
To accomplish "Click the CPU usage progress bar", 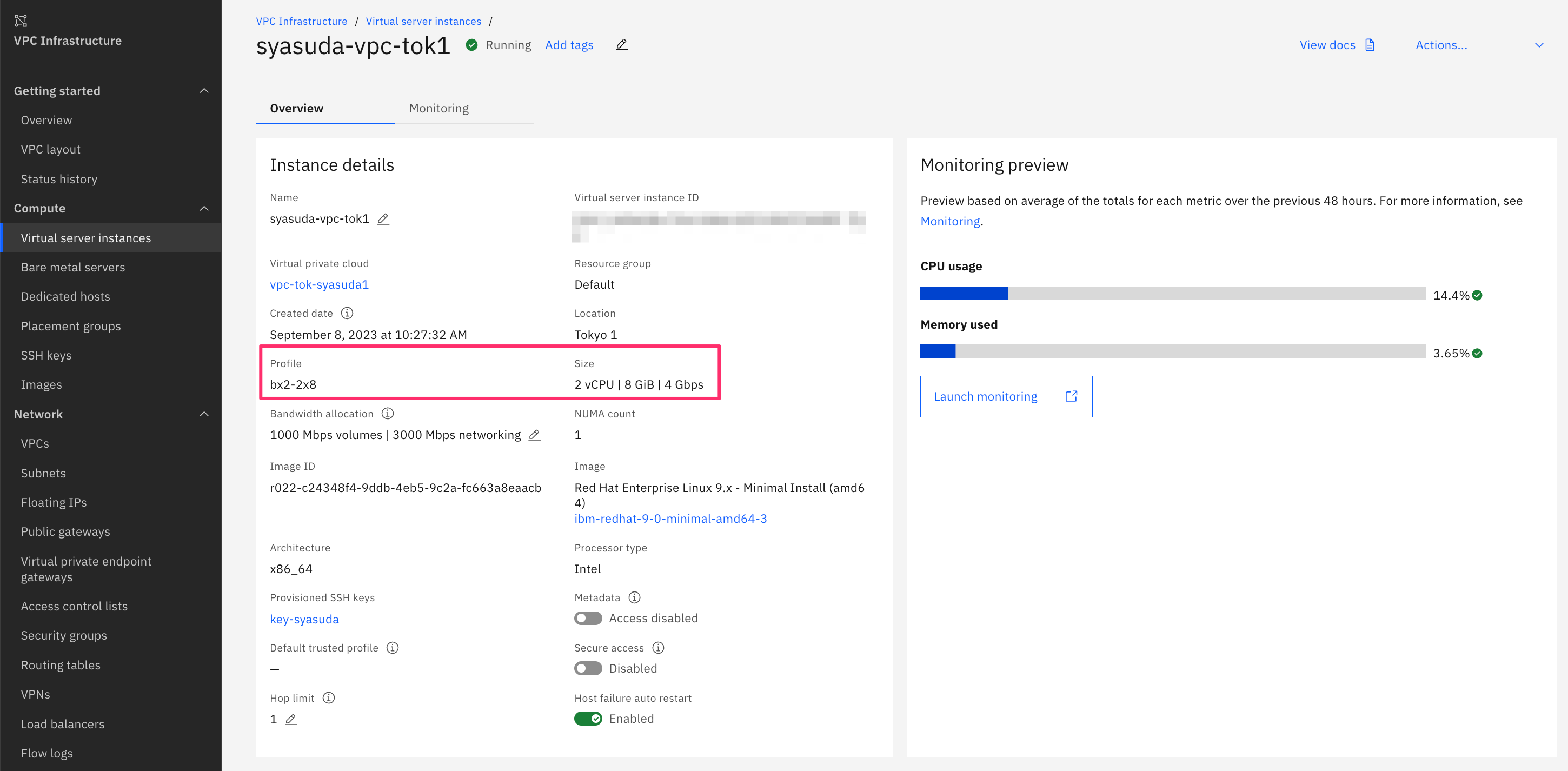I will [1172, 294].
